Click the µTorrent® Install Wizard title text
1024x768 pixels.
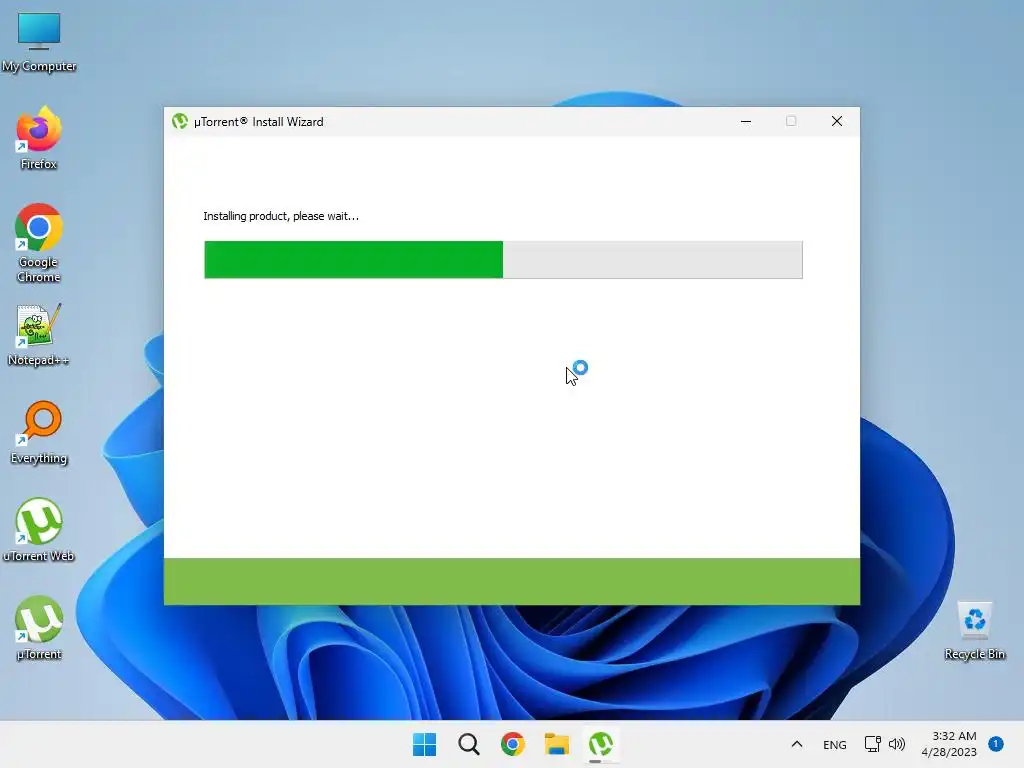click(259, 122)
